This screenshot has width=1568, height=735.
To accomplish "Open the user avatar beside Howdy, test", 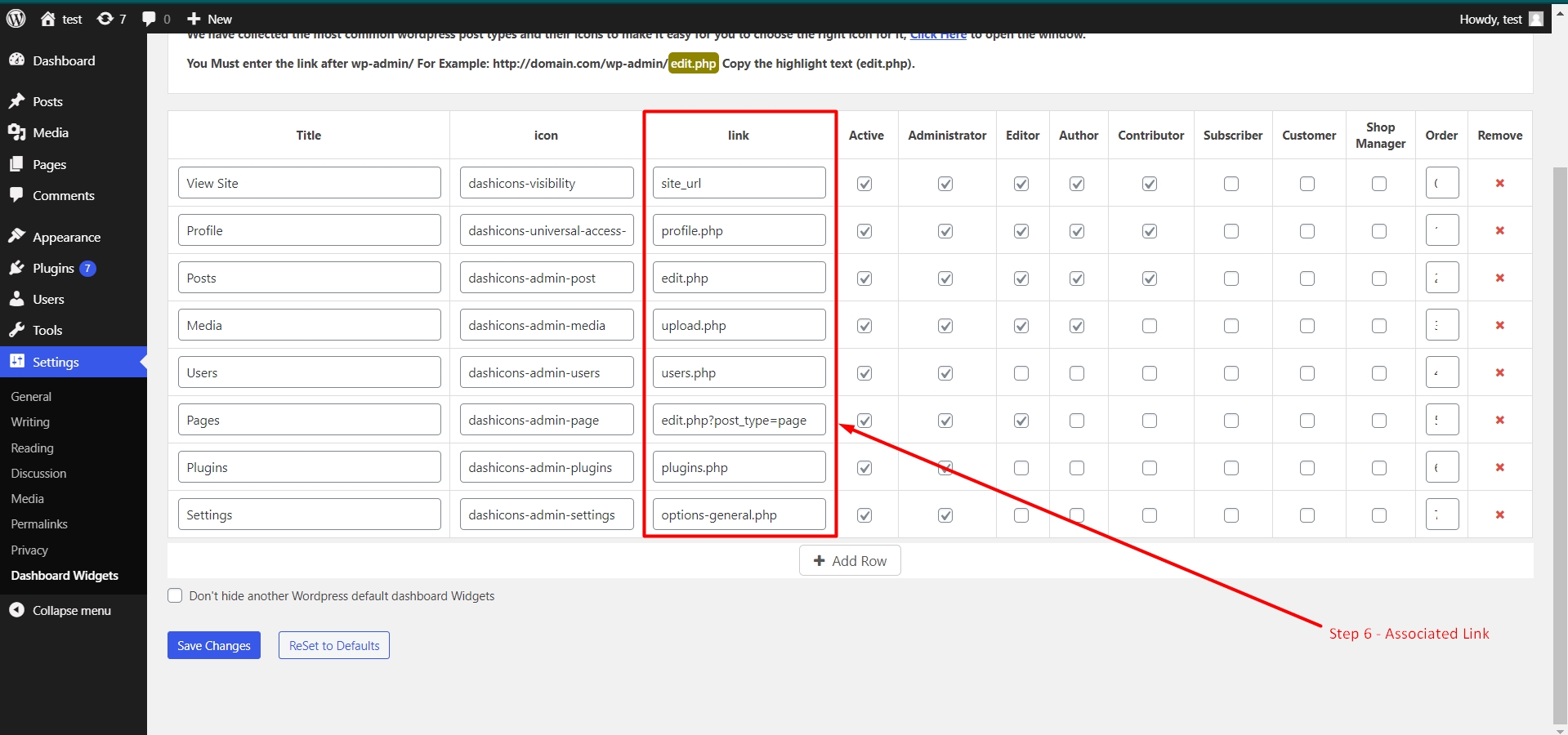I will pos(1536,19).
